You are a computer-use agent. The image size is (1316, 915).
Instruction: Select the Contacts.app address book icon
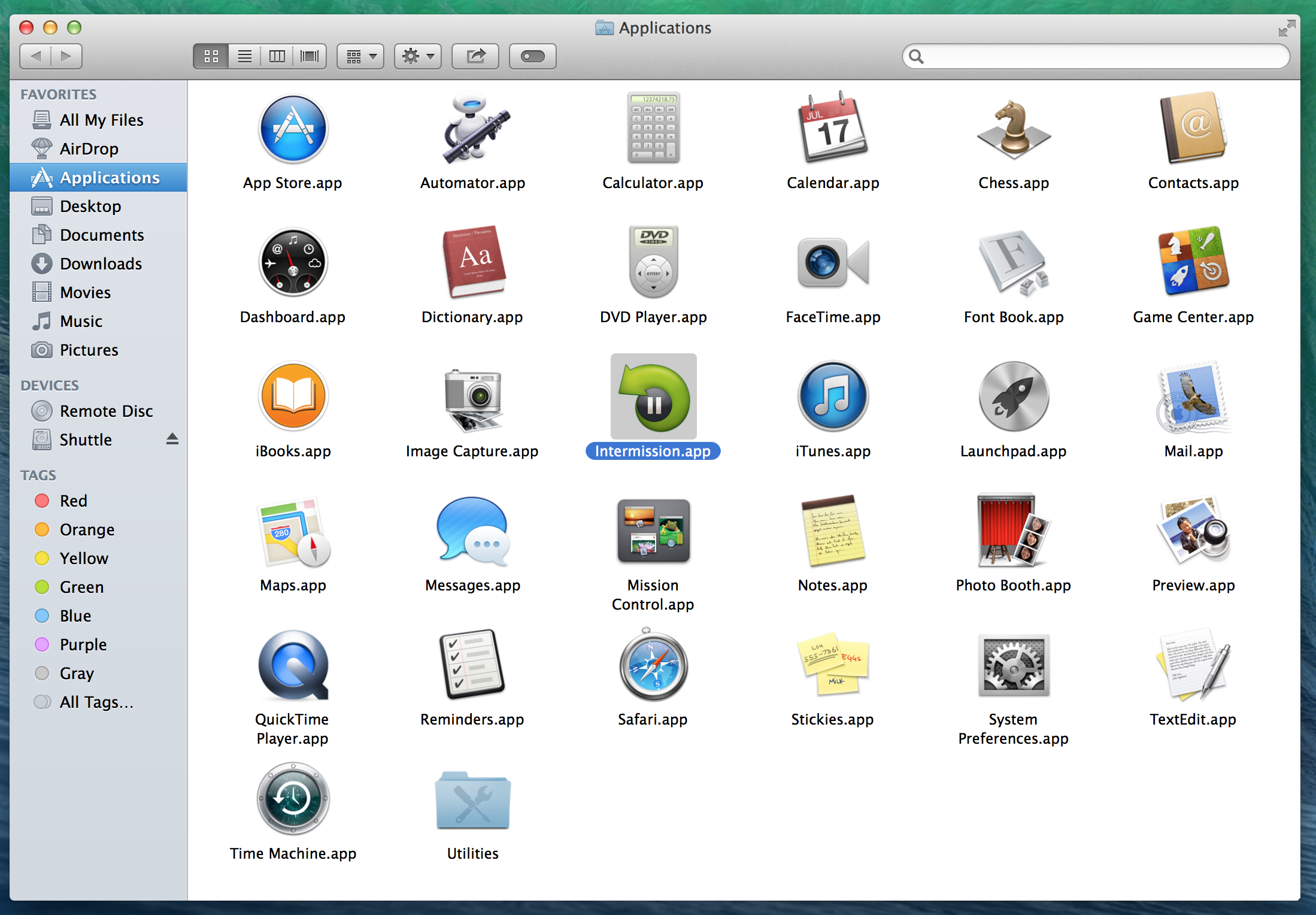point(1193,128)
